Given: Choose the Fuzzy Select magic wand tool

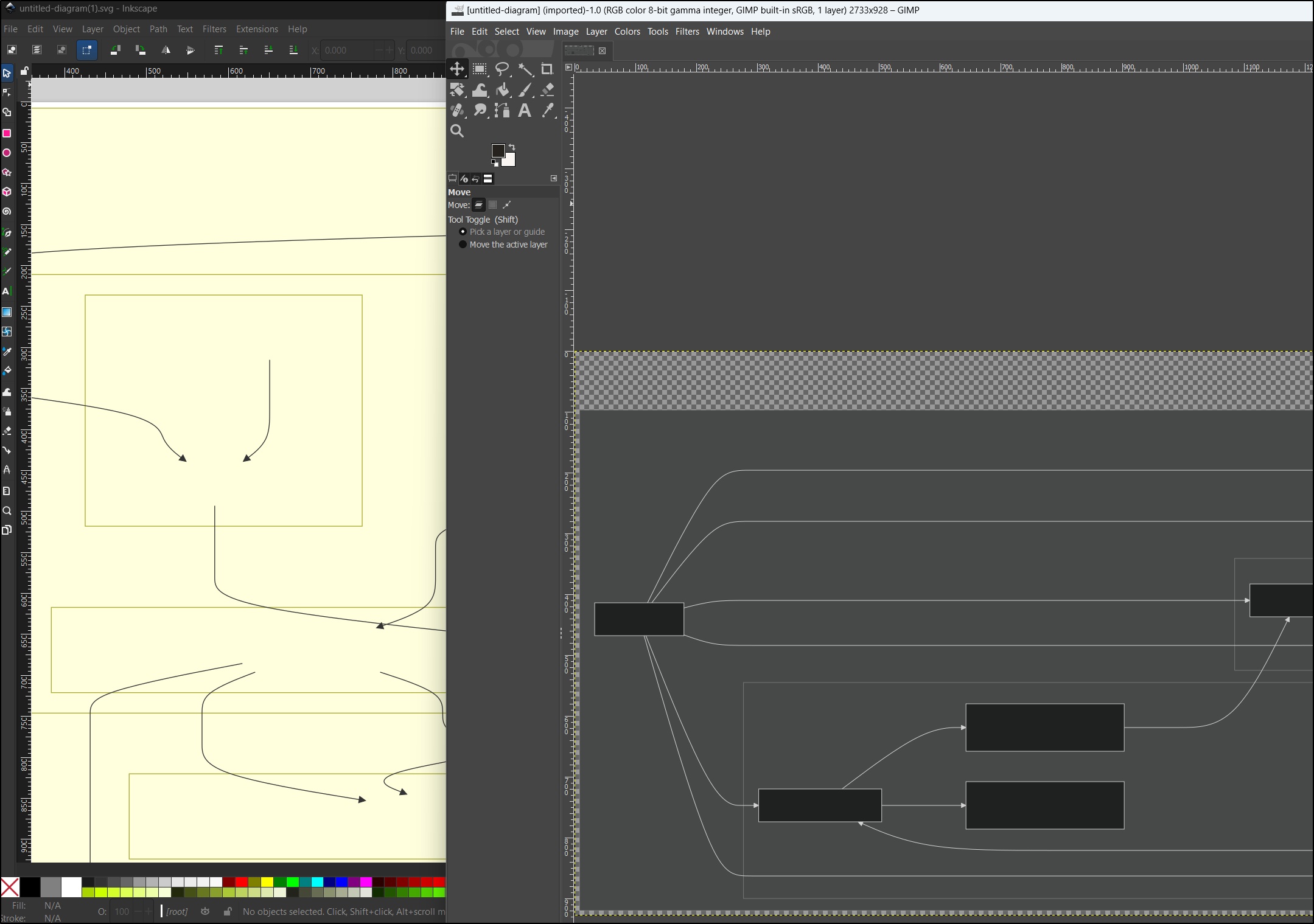Looking at the screenshot, I should [525, 69].
